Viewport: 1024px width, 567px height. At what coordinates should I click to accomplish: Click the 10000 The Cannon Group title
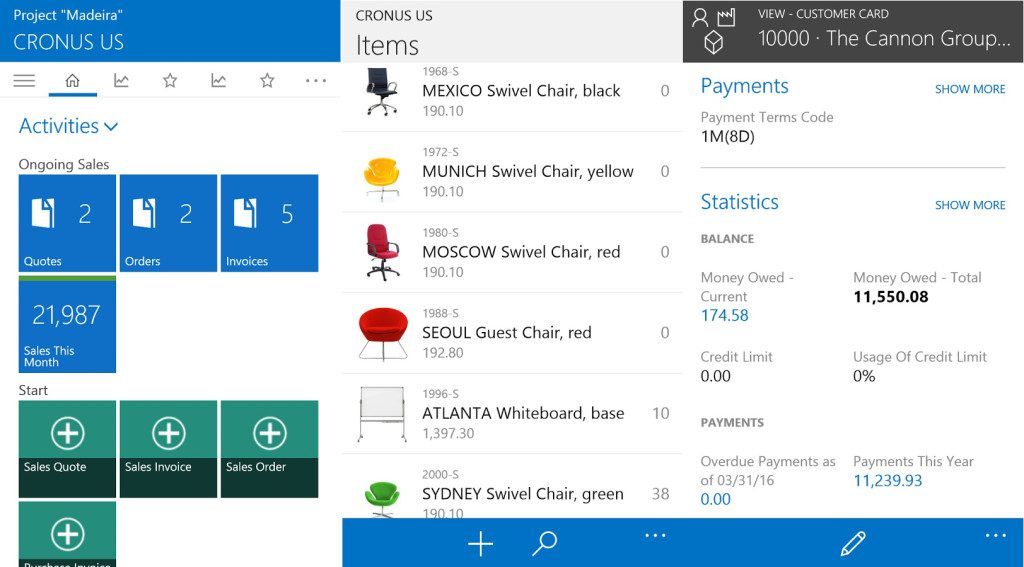(x=884, y=39)
